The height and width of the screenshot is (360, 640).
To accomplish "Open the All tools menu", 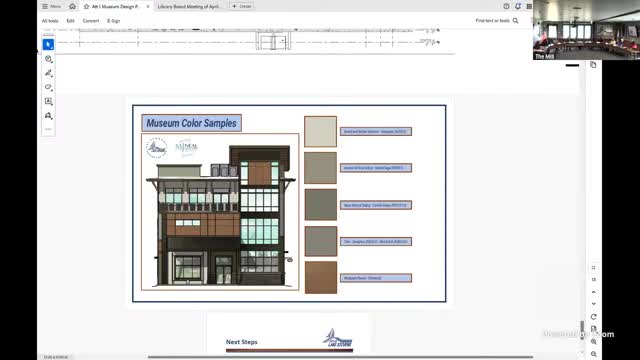I will (50, 21).
